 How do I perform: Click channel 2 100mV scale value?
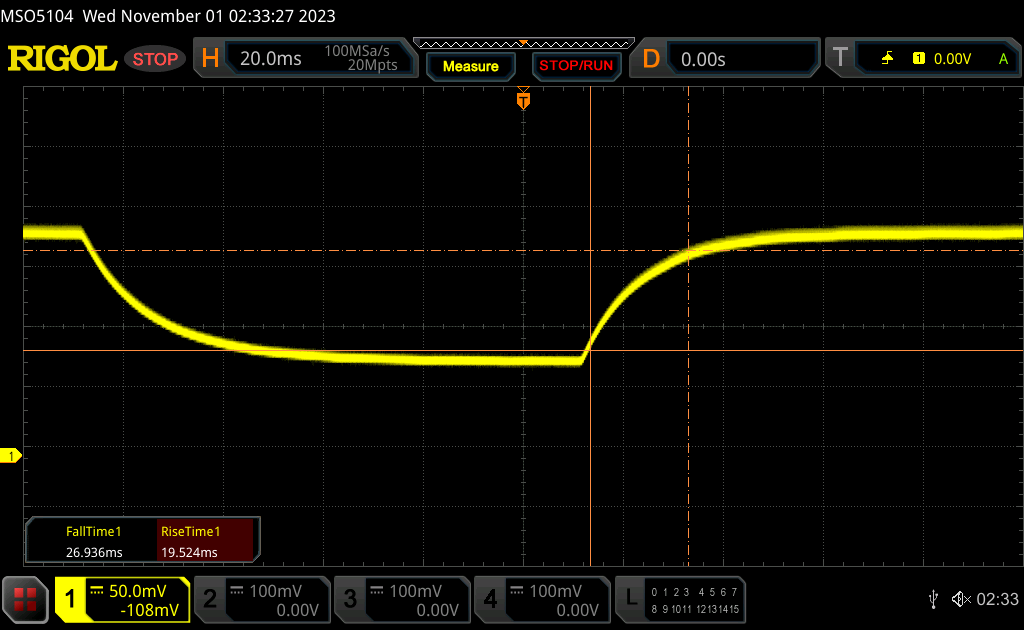pyautogui.click(x=276, y=591)
